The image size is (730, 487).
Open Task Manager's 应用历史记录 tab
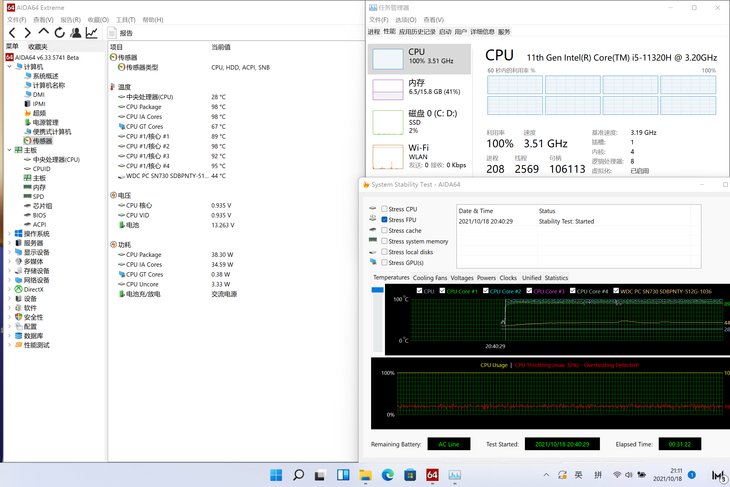417,32
